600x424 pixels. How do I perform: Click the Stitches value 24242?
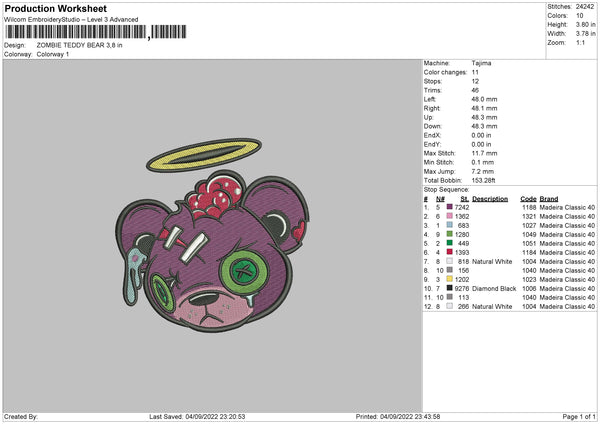click(x=585, y=7)
